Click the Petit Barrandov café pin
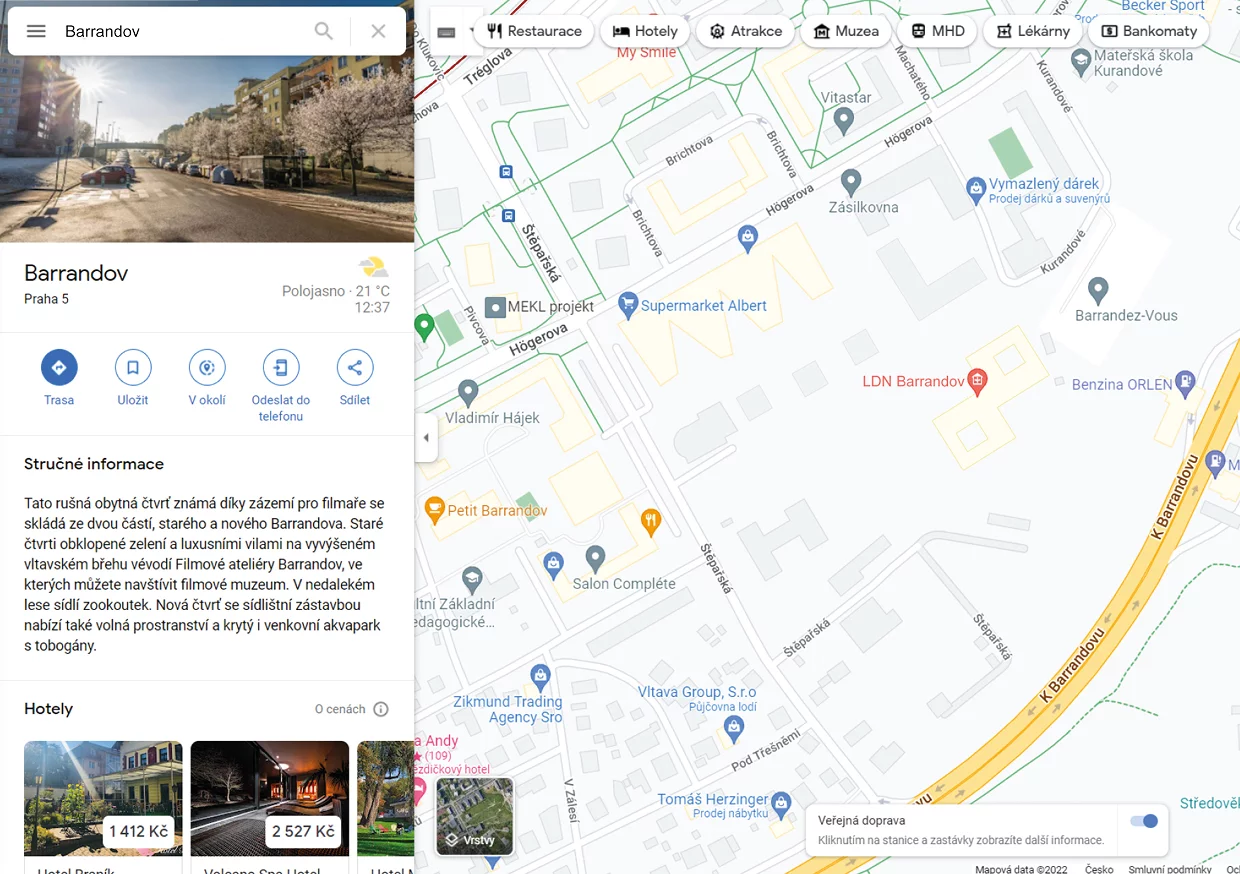Viewport: 1240px width, 874px height. tap(434, 508)
